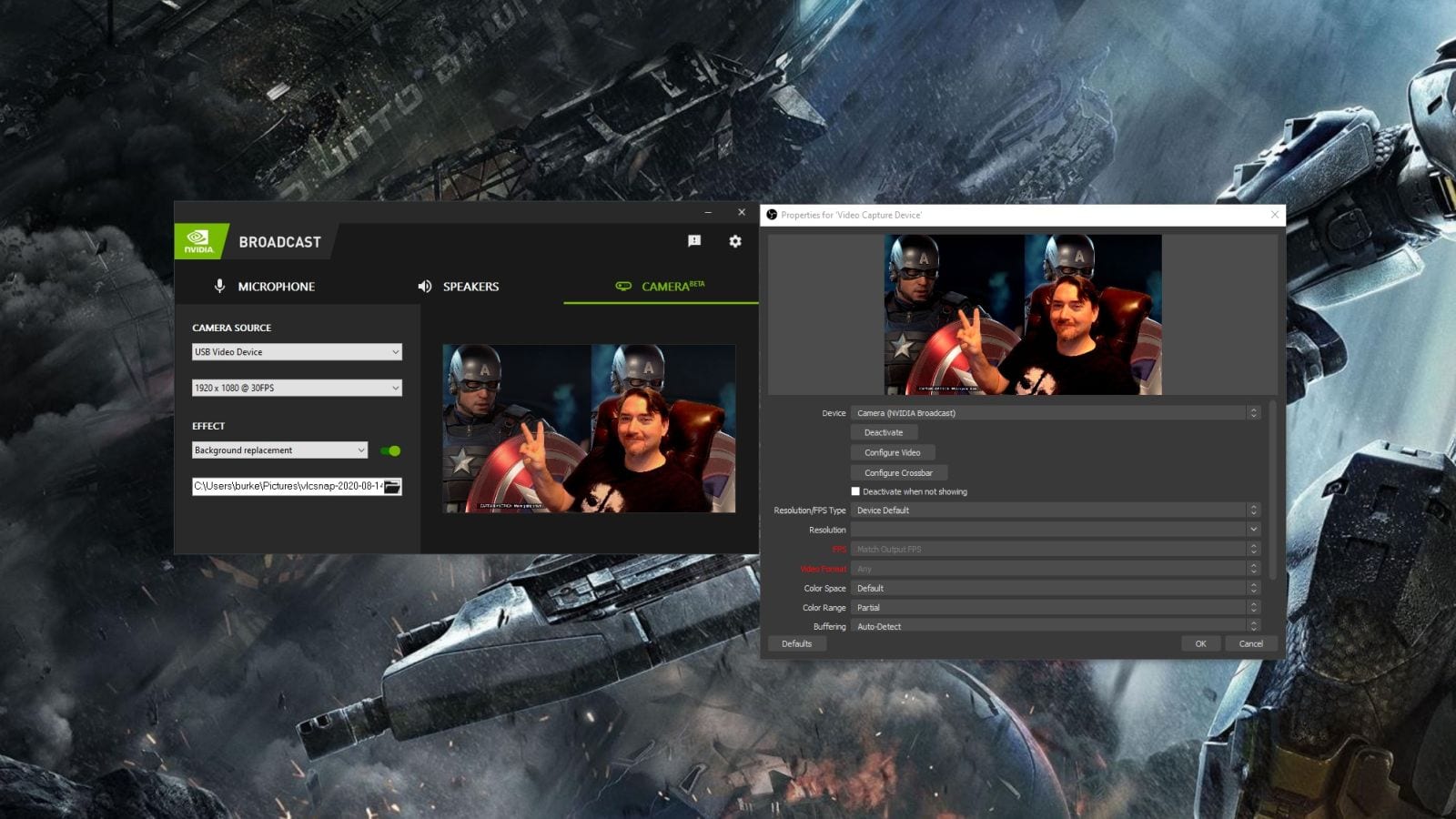Confirm properties with the OK button
The image size is (1456, 819).
1200,643
